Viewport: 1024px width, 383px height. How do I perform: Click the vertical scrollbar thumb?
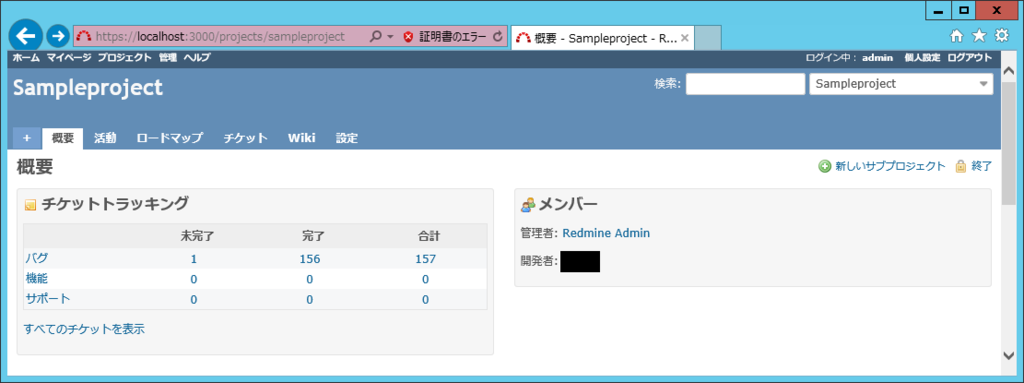pyautogui.click(x=1009, y=142)
